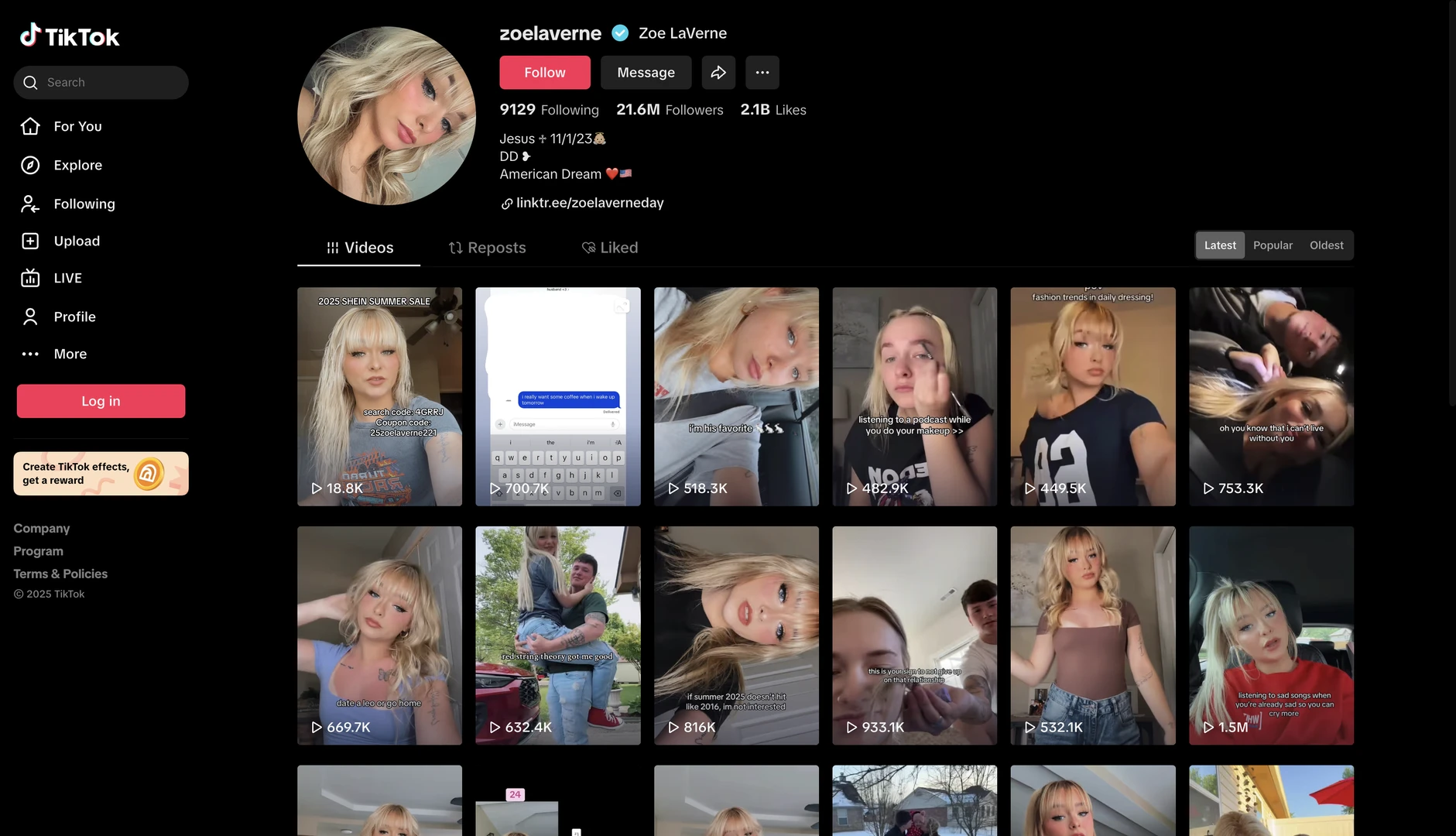Follow the zoelaverne account

[544, 72]
